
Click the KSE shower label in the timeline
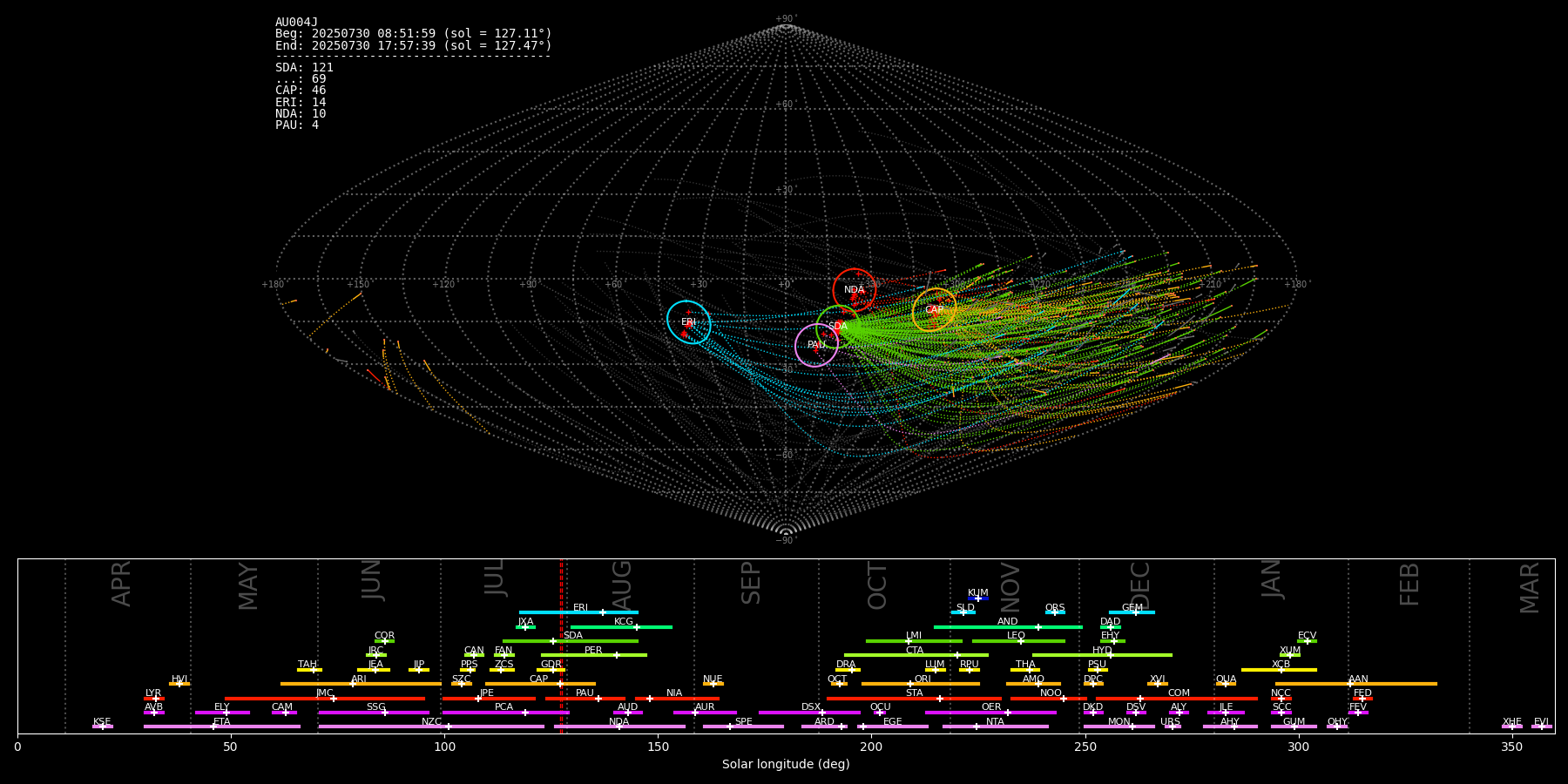coord(102,722)
